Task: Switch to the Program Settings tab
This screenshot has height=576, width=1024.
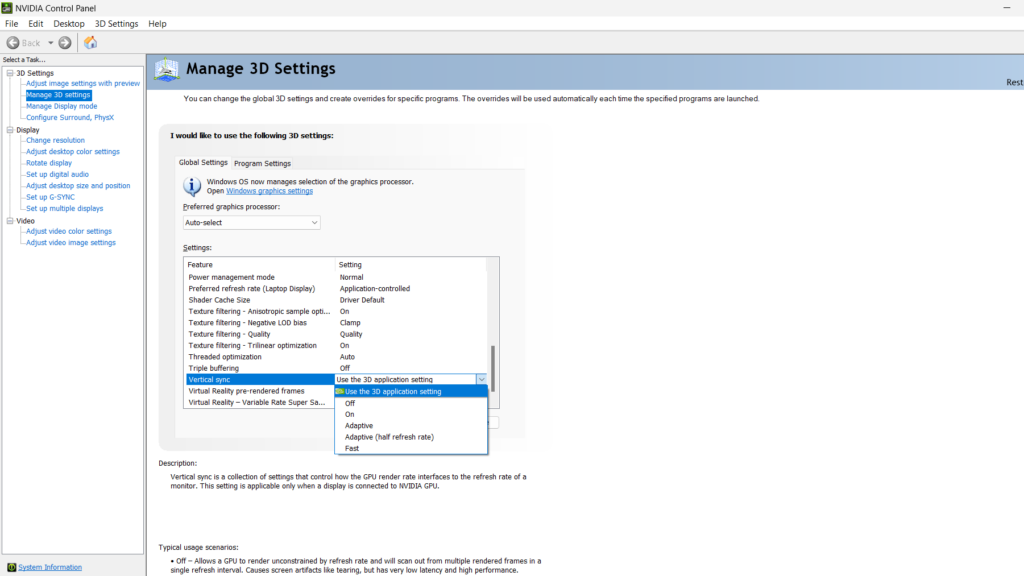Action: click(262, 163)
